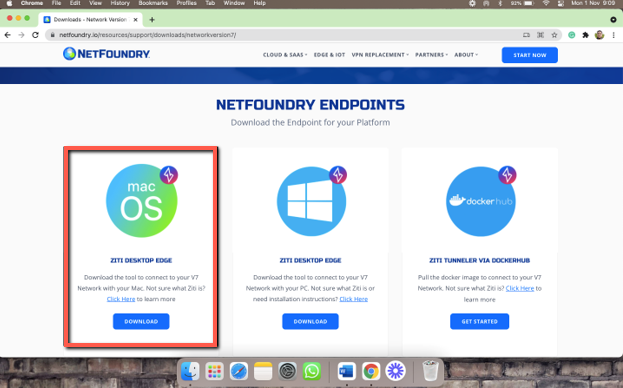Image resolution: width=623 pixels, height=388 pixels.
Task: Click the macOS circle icon
Action: [141, 201]
